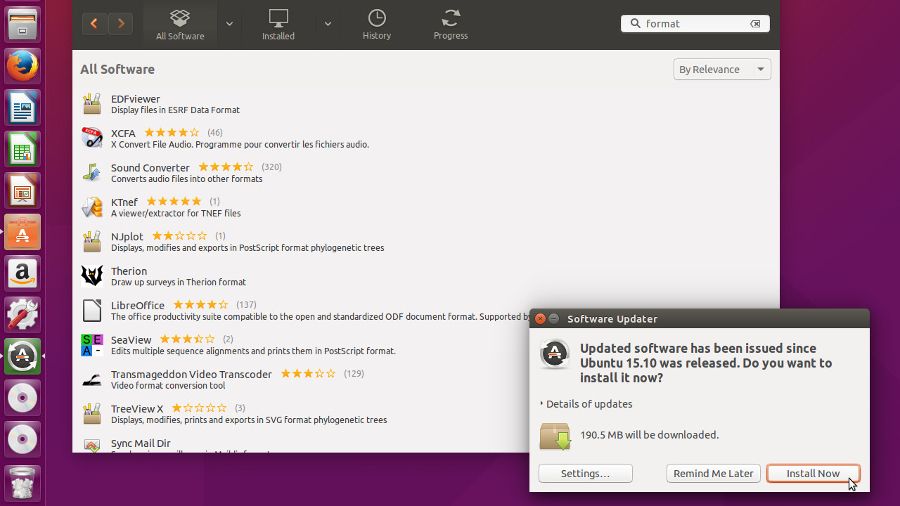Viewport: 900px width, 506px height.
Task: Open System Settings from the launcher
Action: pos(22,314)
